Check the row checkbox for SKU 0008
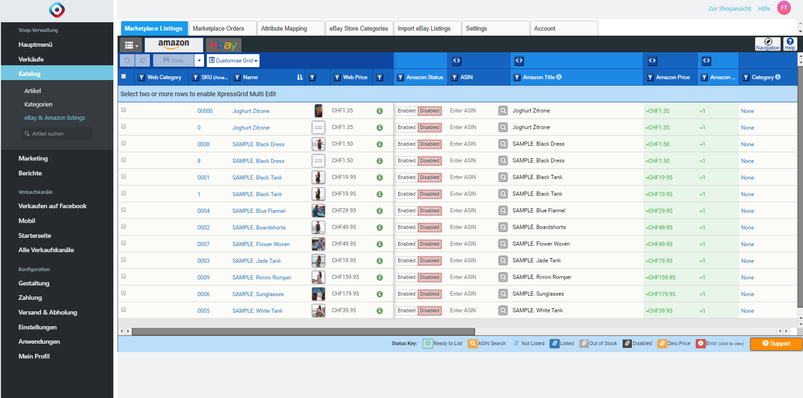The height and width of the screenshot is (398, 803). (123, 143)
